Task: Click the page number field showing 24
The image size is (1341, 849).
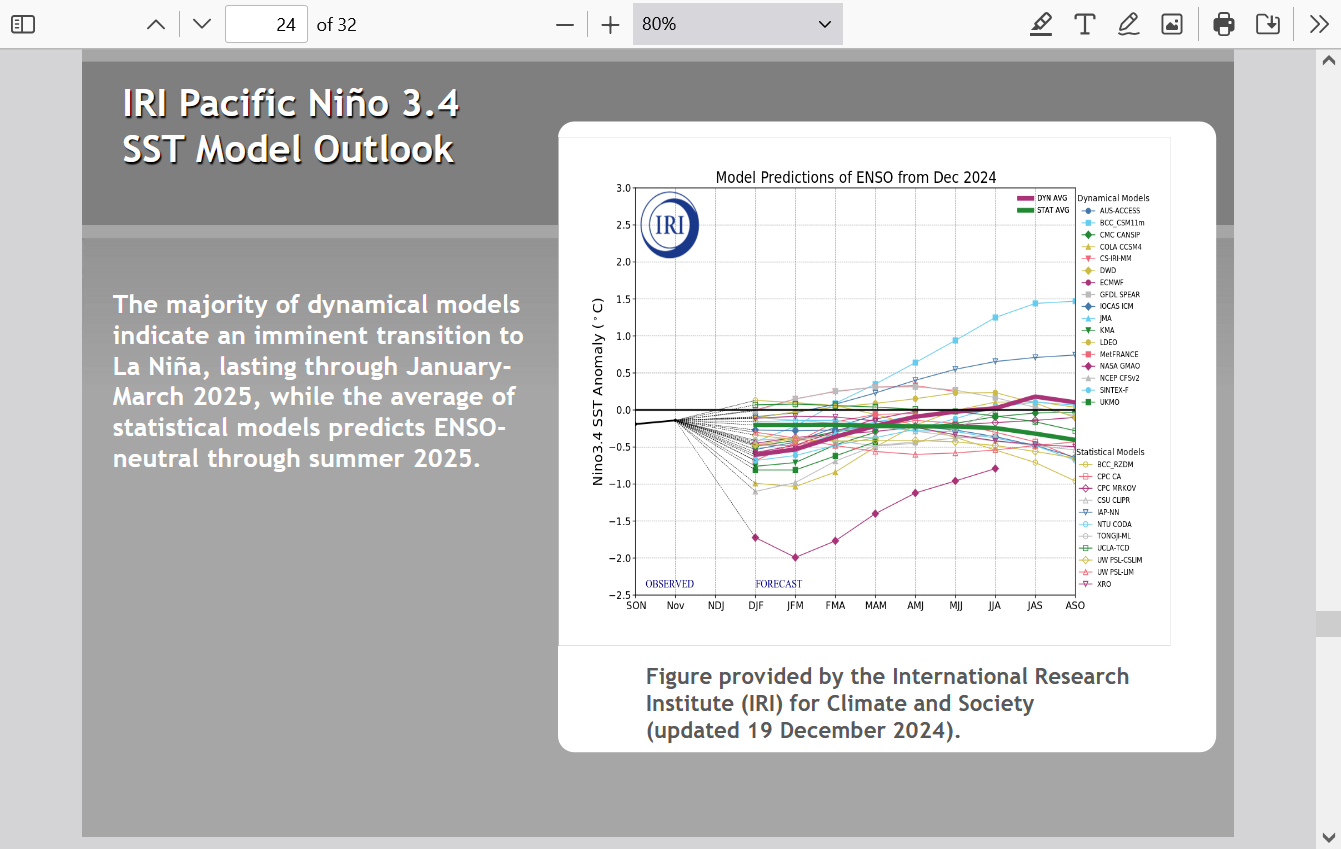Action: pos(266,24)
